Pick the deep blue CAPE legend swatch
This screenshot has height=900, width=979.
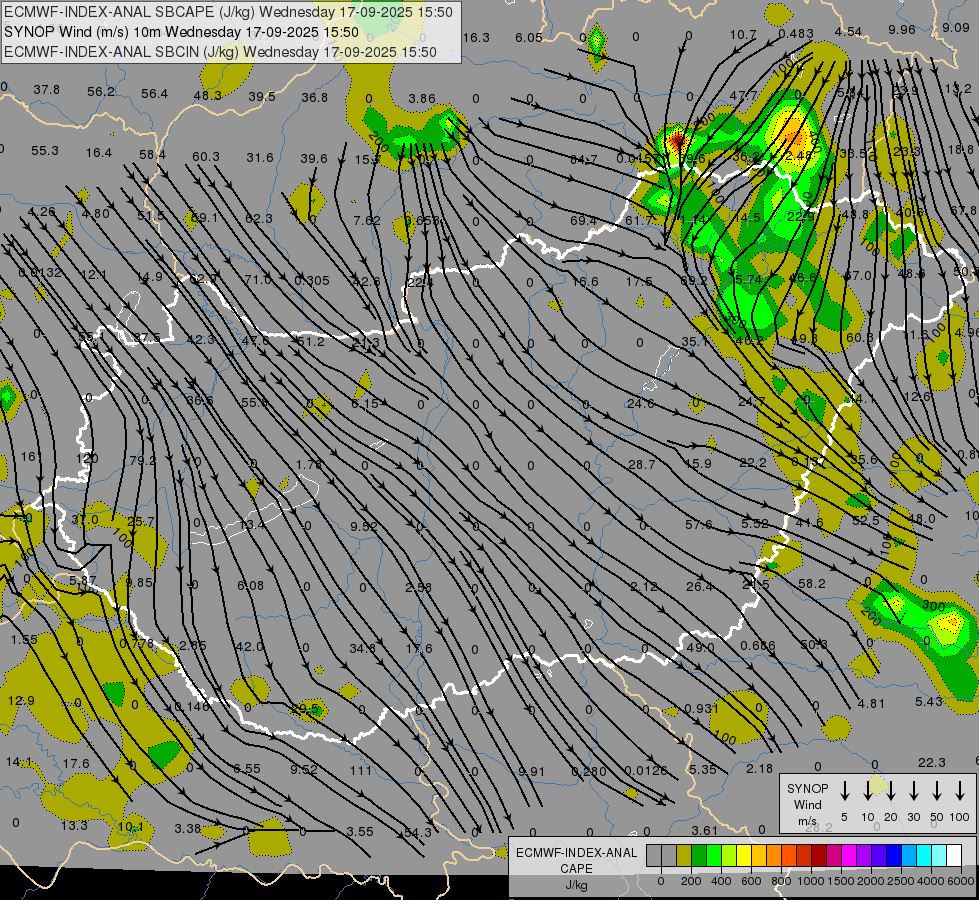[x=894, y=855]
